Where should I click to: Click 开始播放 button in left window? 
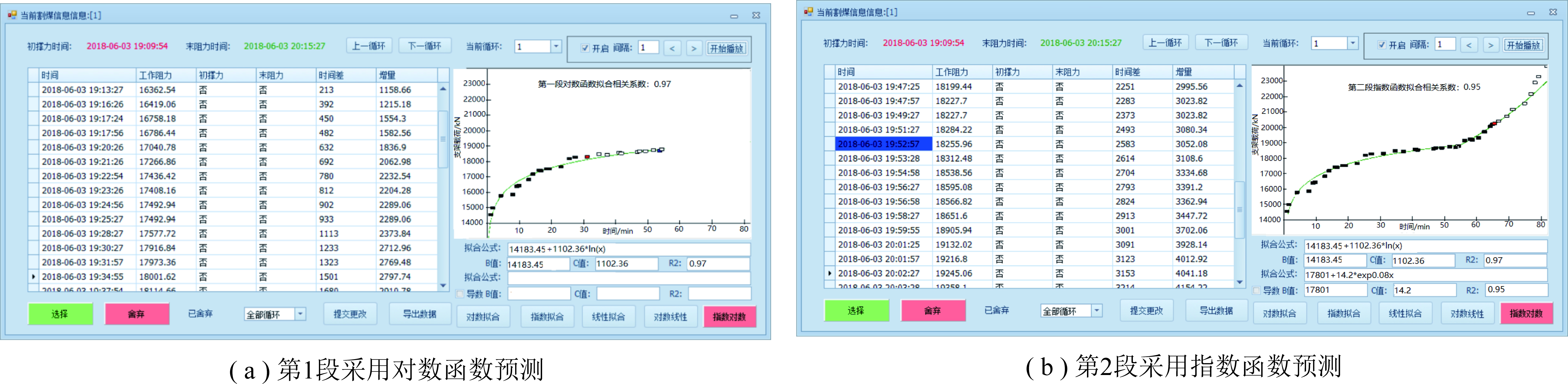727,48
